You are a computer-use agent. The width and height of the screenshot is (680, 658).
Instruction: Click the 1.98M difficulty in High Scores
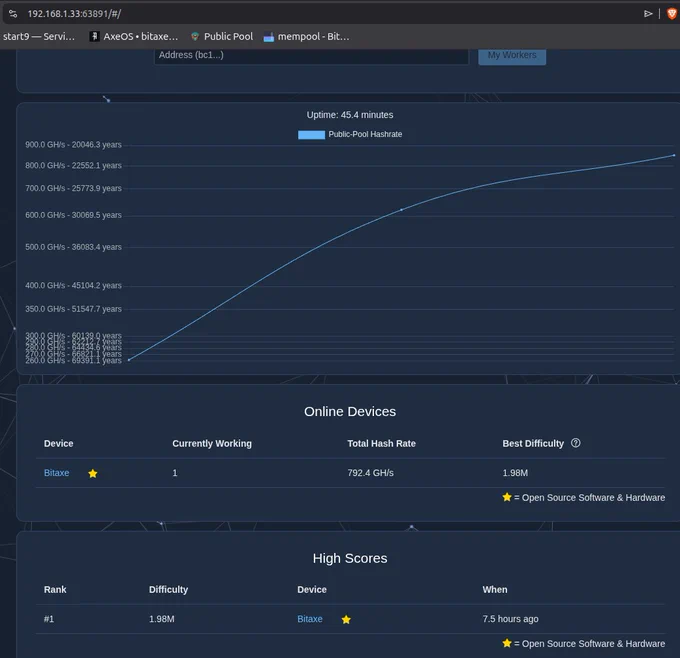coord(162,619)
